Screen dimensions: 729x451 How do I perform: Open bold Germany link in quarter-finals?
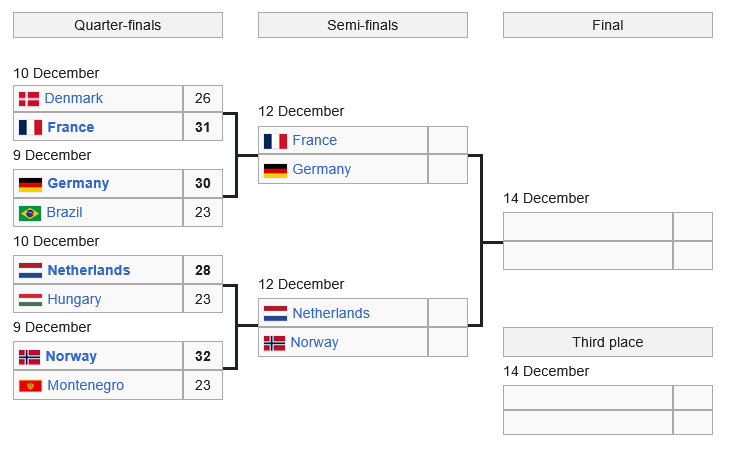click(78, 184)
